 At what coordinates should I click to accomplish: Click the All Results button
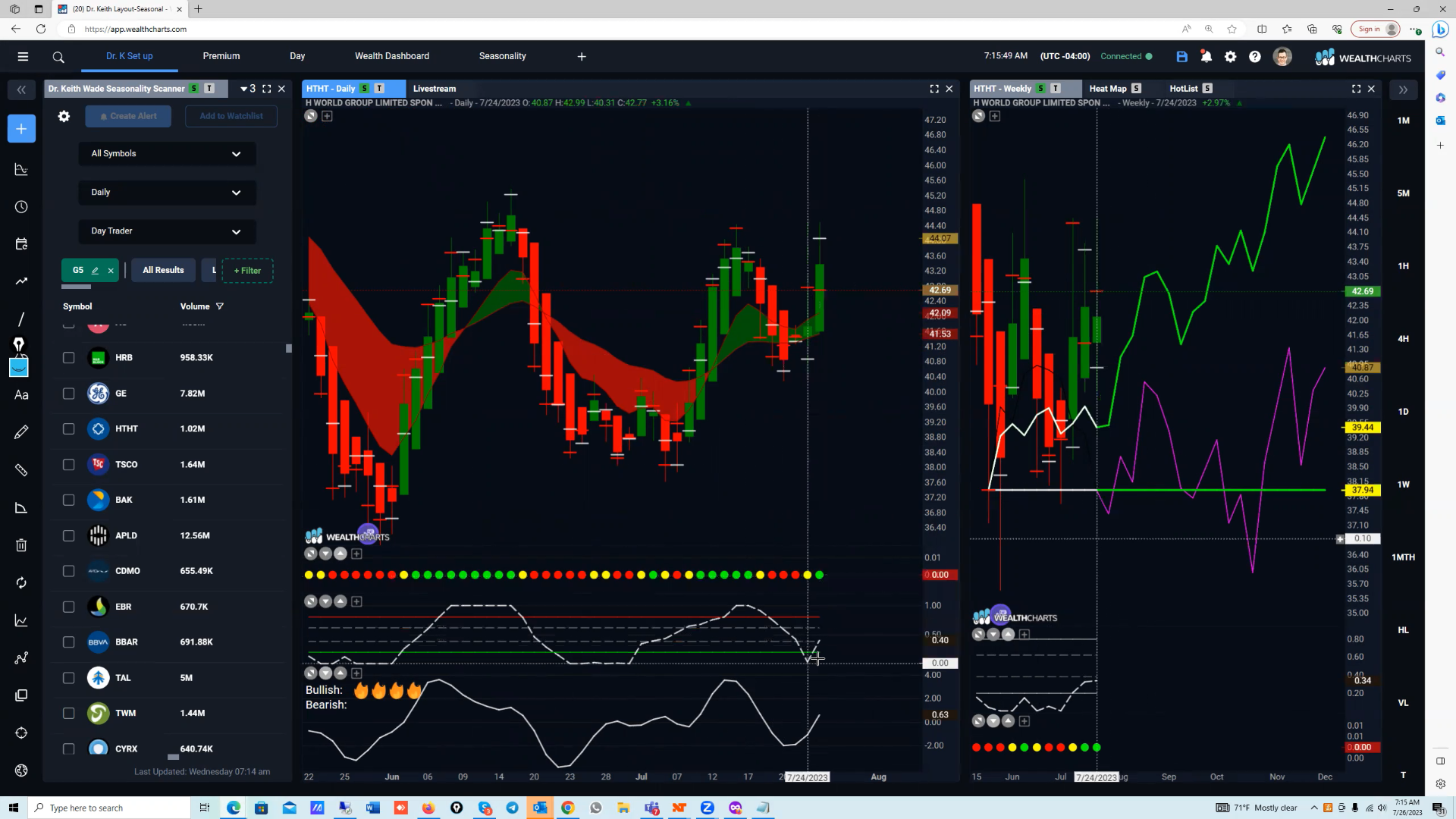coord(163,271)
